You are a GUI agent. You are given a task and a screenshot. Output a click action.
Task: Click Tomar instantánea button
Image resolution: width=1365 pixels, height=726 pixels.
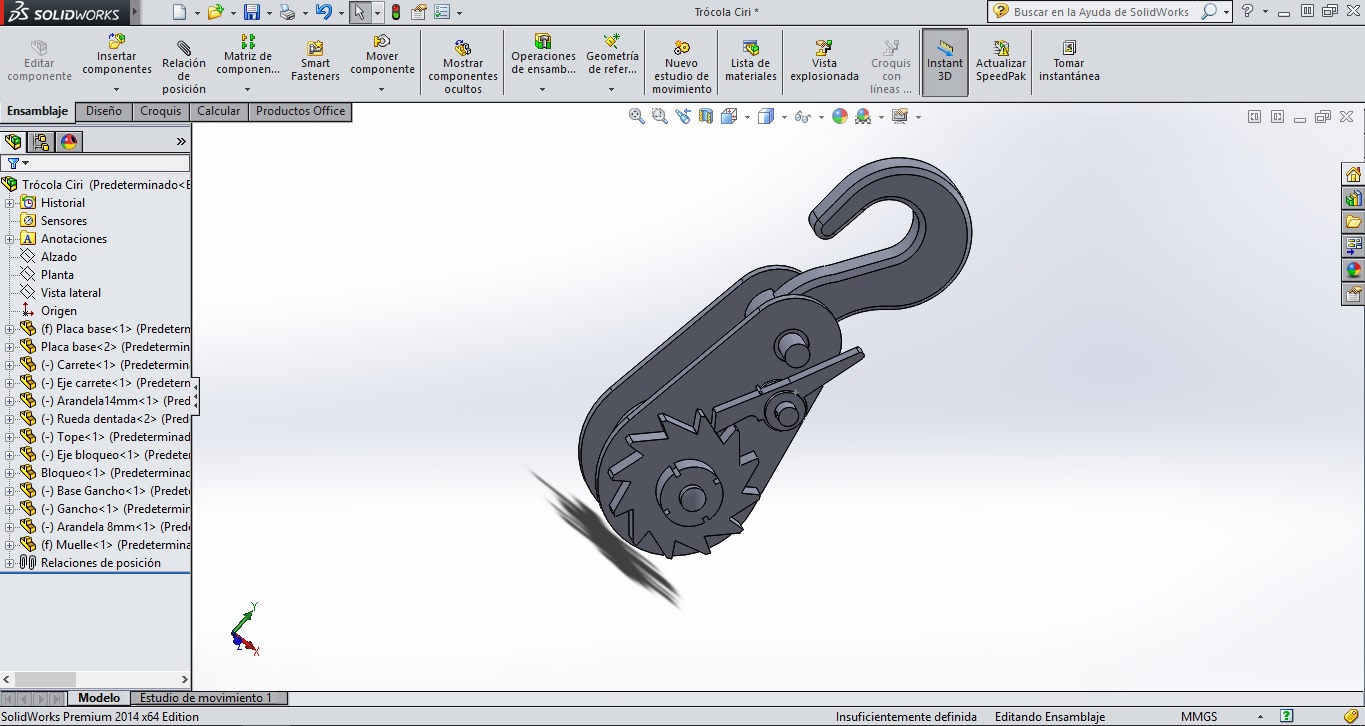[x=1069, y=62]
